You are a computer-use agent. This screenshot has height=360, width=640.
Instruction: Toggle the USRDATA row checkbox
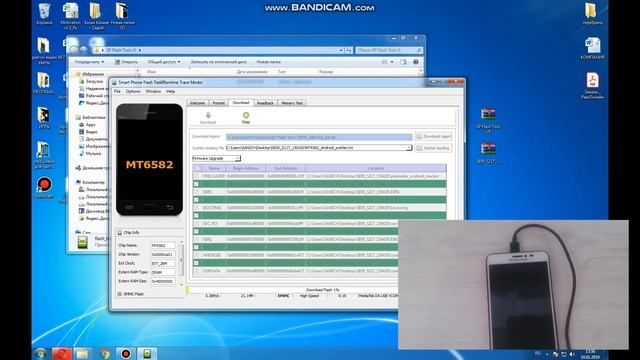196,271
